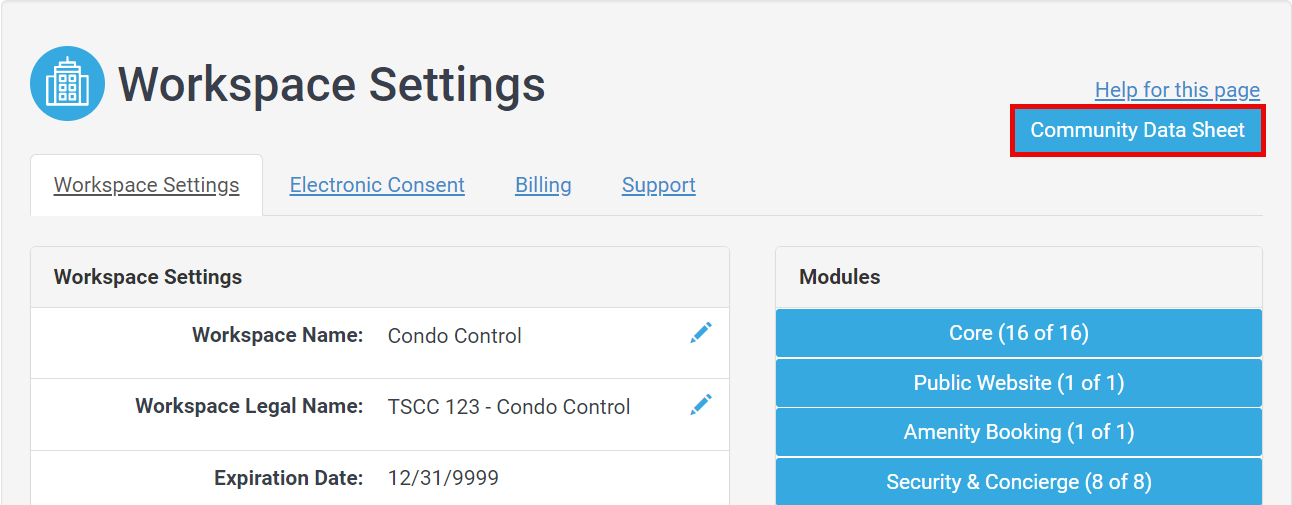Open the Support tab

pyautogui.click(x=659, y=185)
